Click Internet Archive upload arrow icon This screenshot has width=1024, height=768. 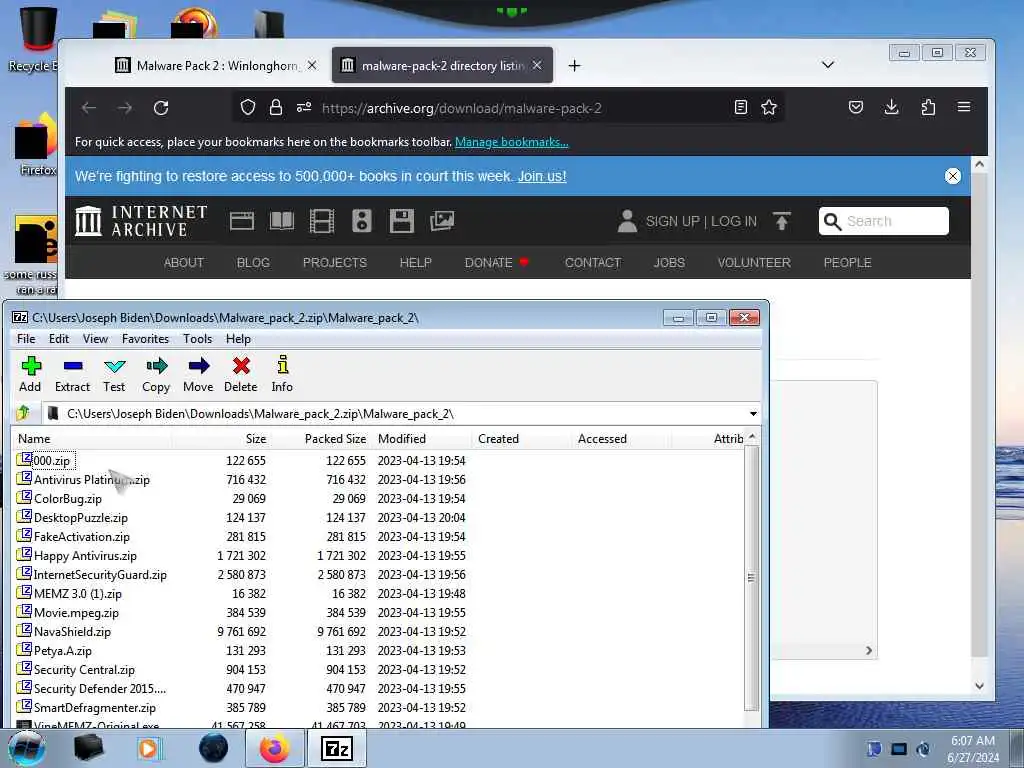click(782, 221)
